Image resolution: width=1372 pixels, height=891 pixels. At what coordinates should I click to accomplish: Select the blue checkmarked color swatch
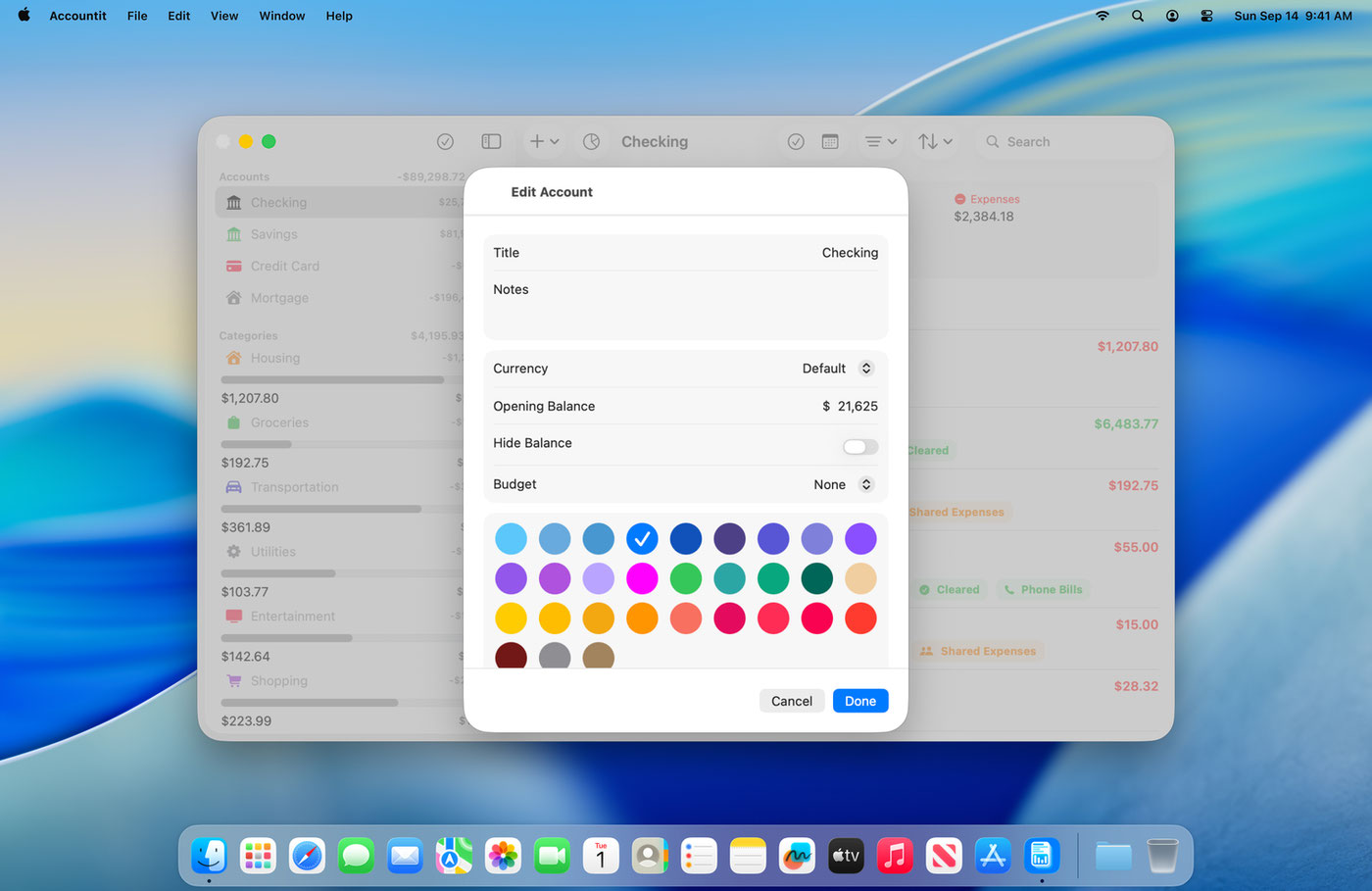(x=642, y=539)
